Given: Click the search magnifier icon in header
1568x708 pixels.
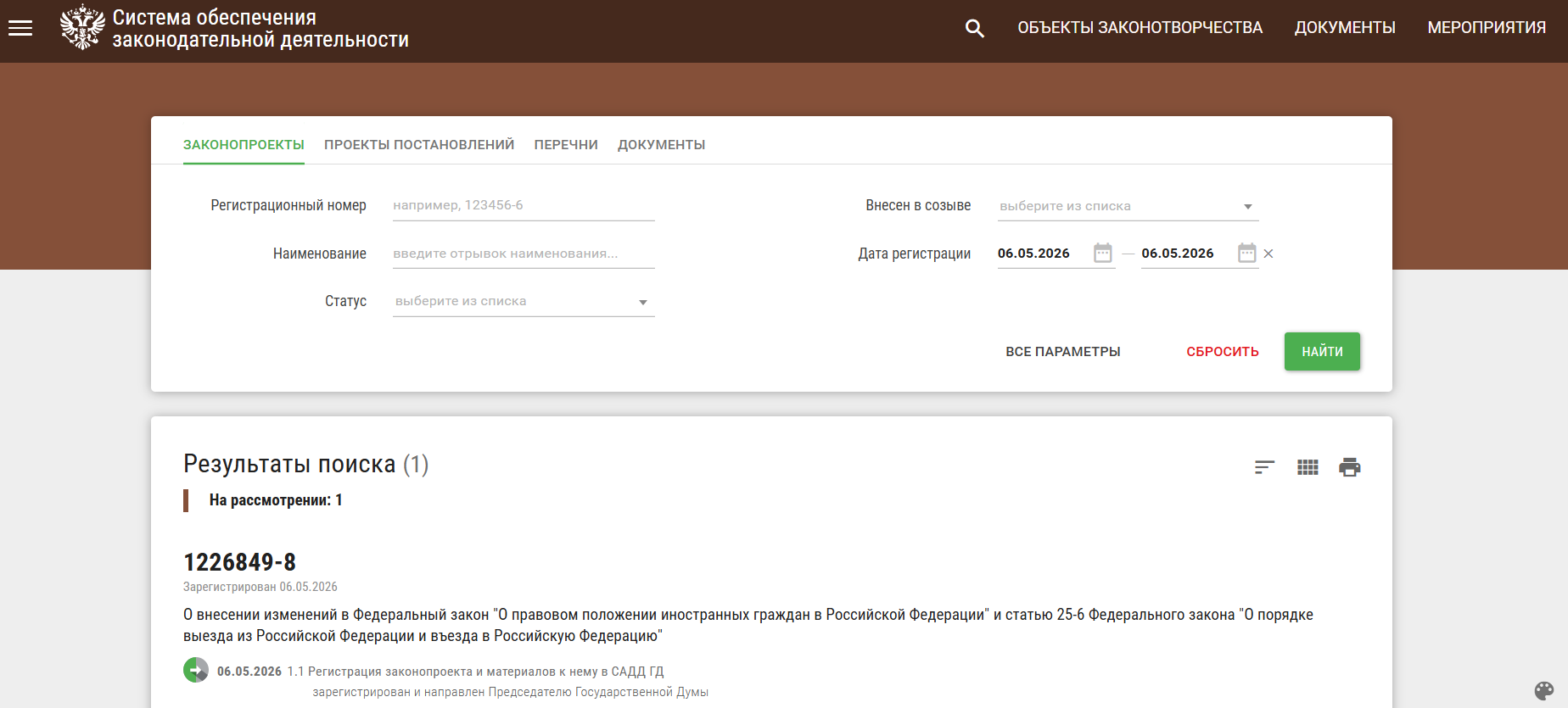Looking at the screenshot, I should 975,28.
